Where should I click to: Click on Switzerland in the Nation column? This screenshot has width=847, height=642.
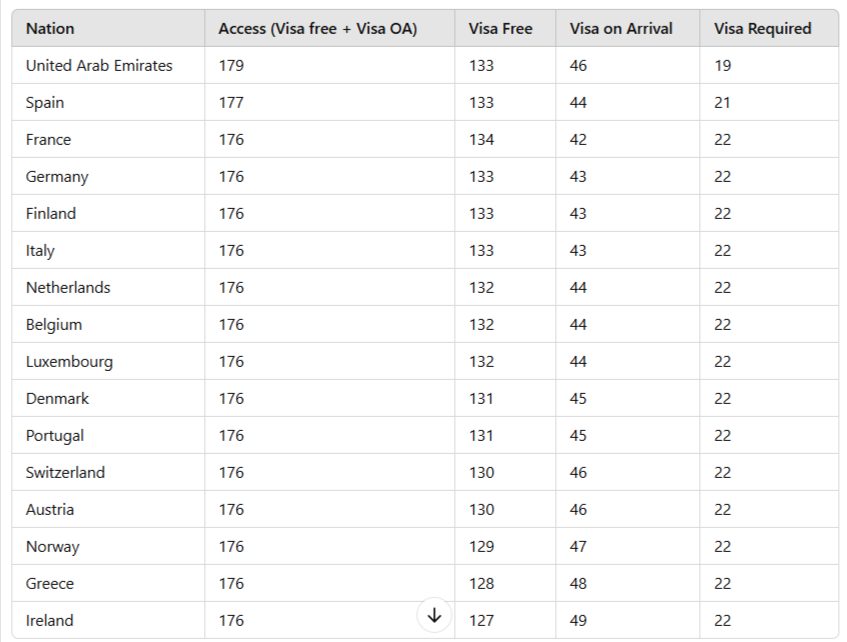point(65,473)
